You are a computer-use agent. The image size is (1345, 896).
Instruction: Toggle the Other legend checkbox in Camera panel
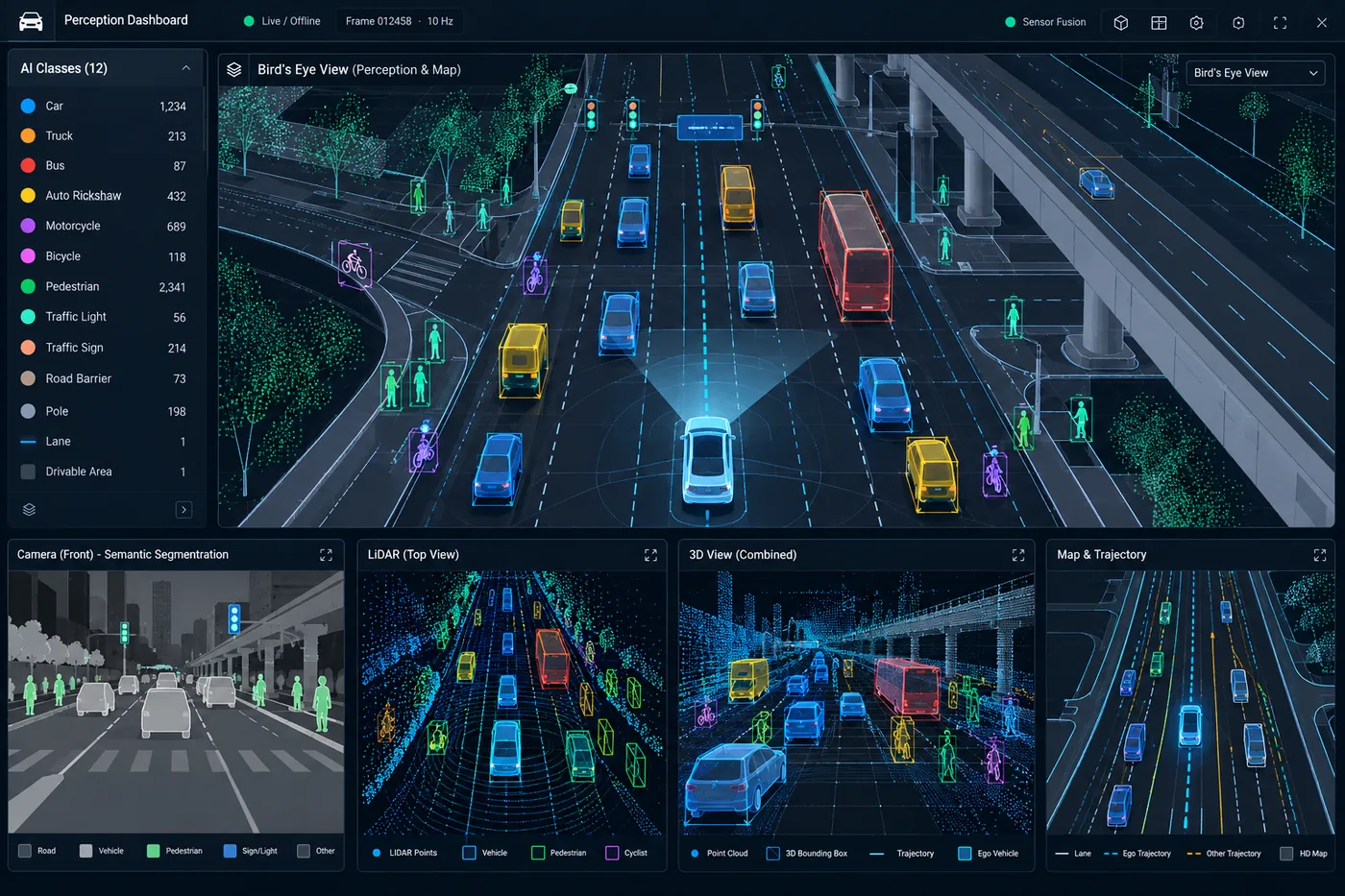[304, 851]
